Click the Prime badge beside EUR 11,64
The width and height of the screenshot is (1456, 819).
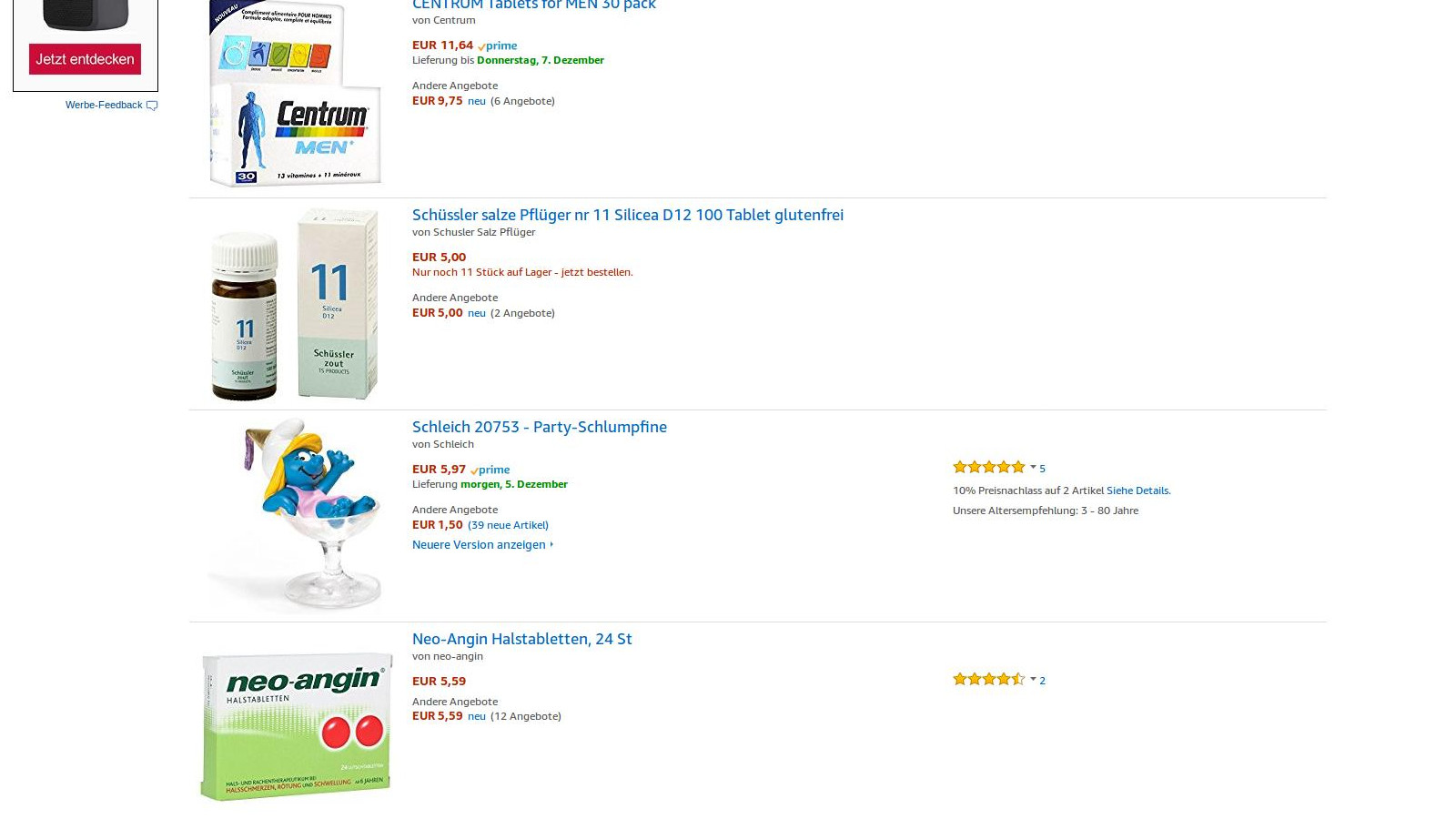pos(498,45)
